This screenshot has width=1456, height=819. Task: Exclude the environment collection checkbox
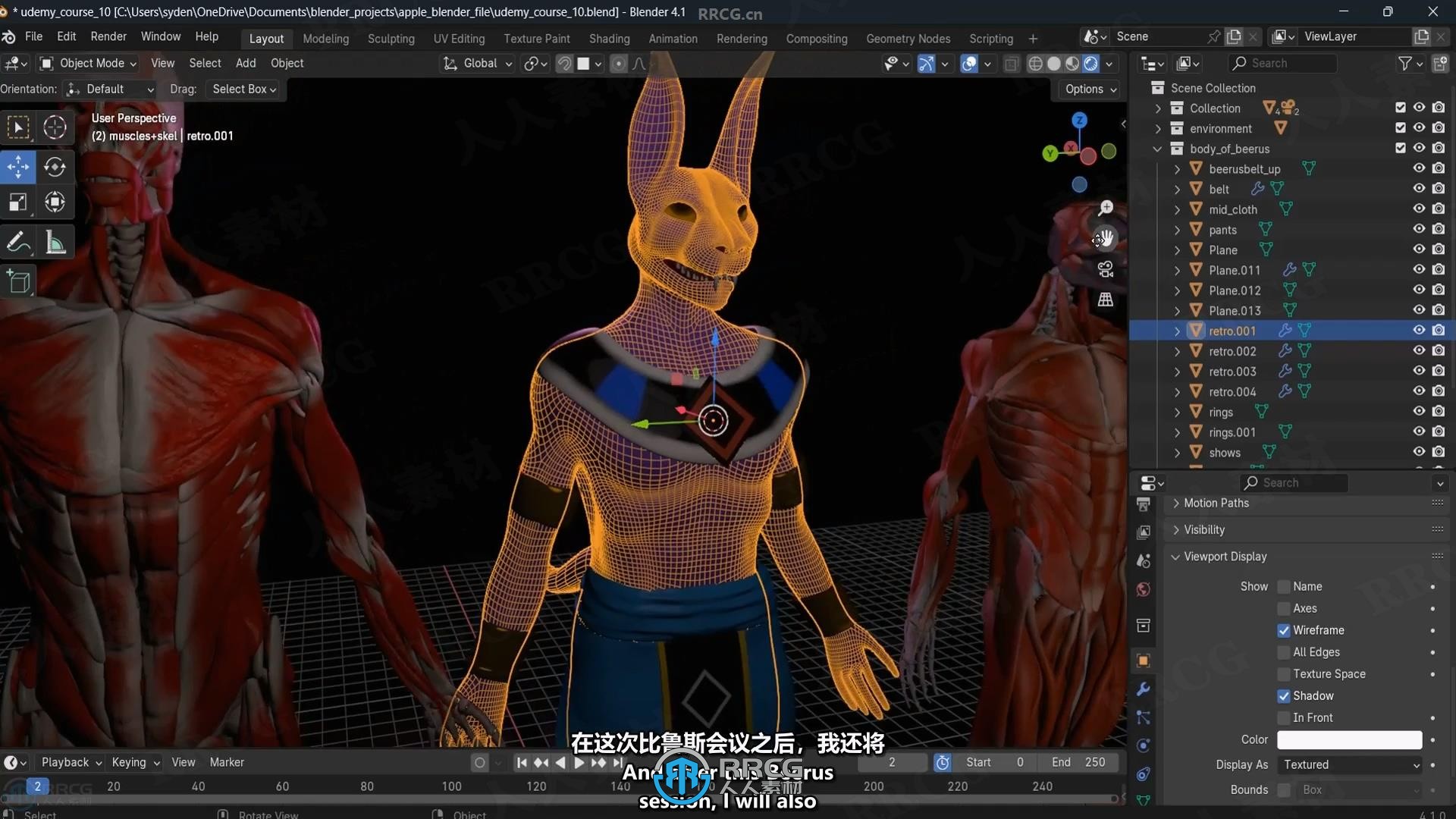(1401, 128)
